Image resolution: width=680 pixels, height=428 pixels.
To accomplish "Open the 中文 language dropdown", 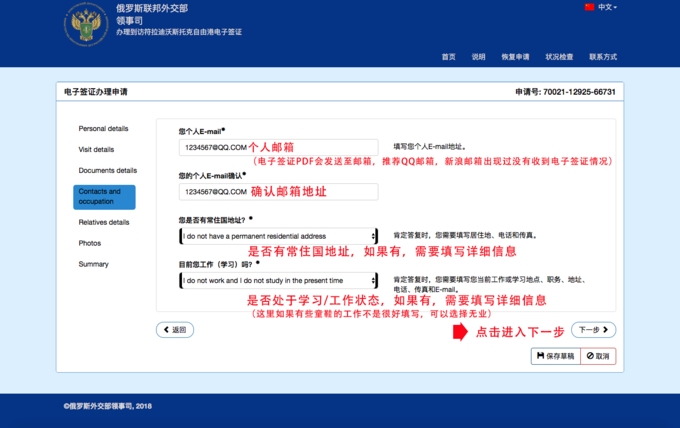I will (x=607, y=7).
